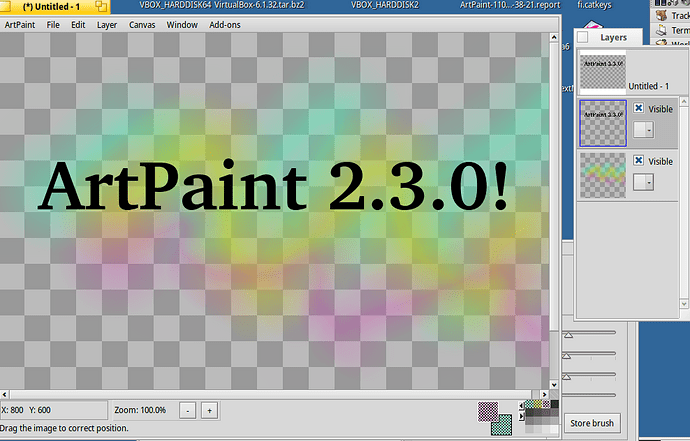
Task: Click the palette previous arrow
Action: point(522,406)
